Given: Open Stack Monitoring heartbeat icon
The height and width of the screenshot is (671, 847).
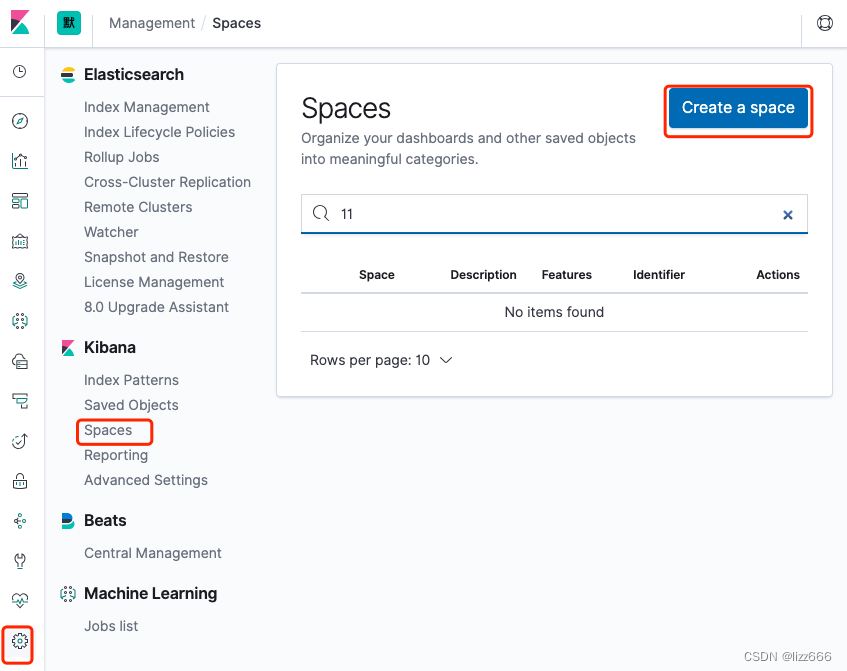Looking at the screenshot, I should [x=20, y=601].
